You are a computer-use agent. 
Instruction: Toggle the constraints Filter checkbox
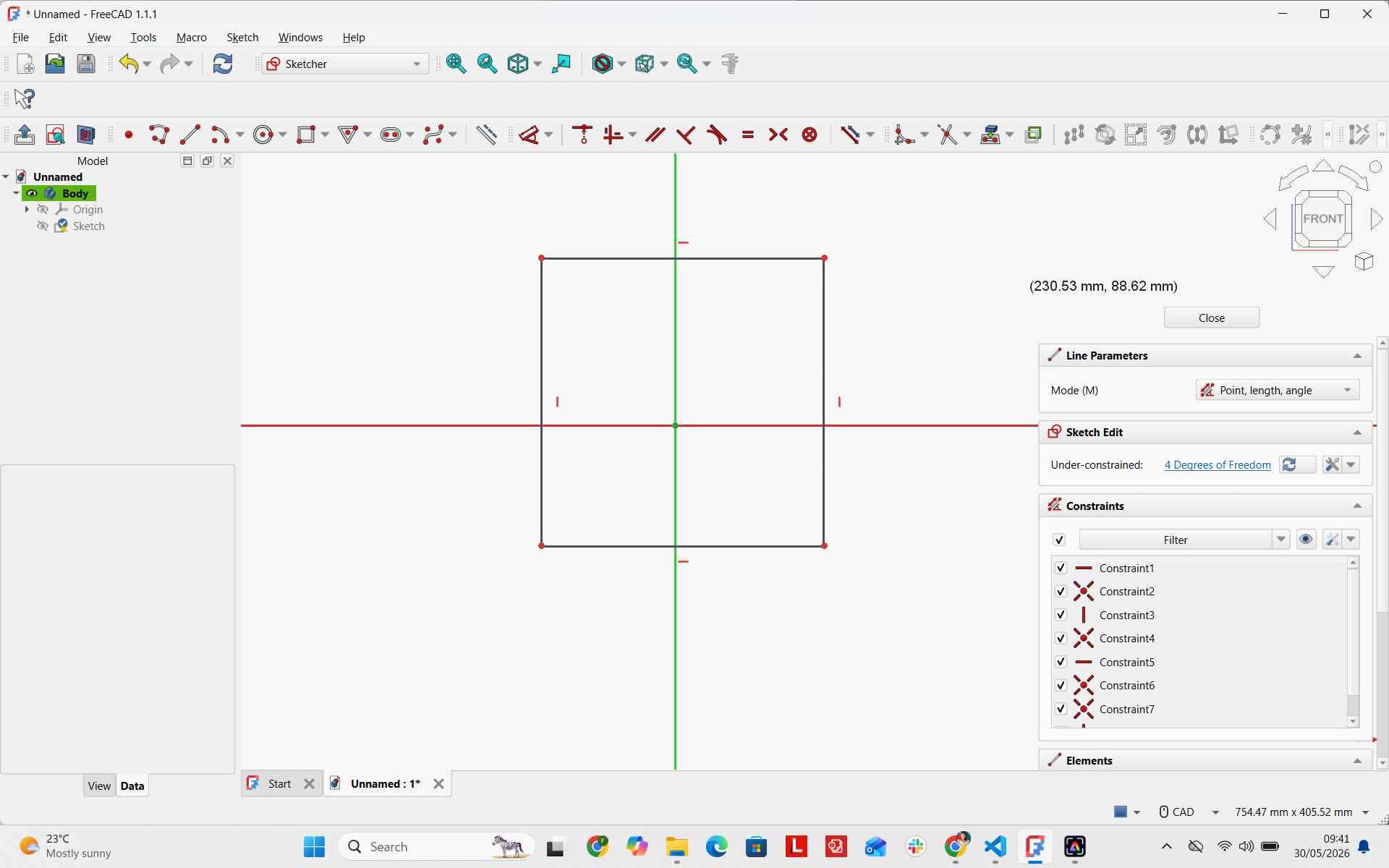1059,540
